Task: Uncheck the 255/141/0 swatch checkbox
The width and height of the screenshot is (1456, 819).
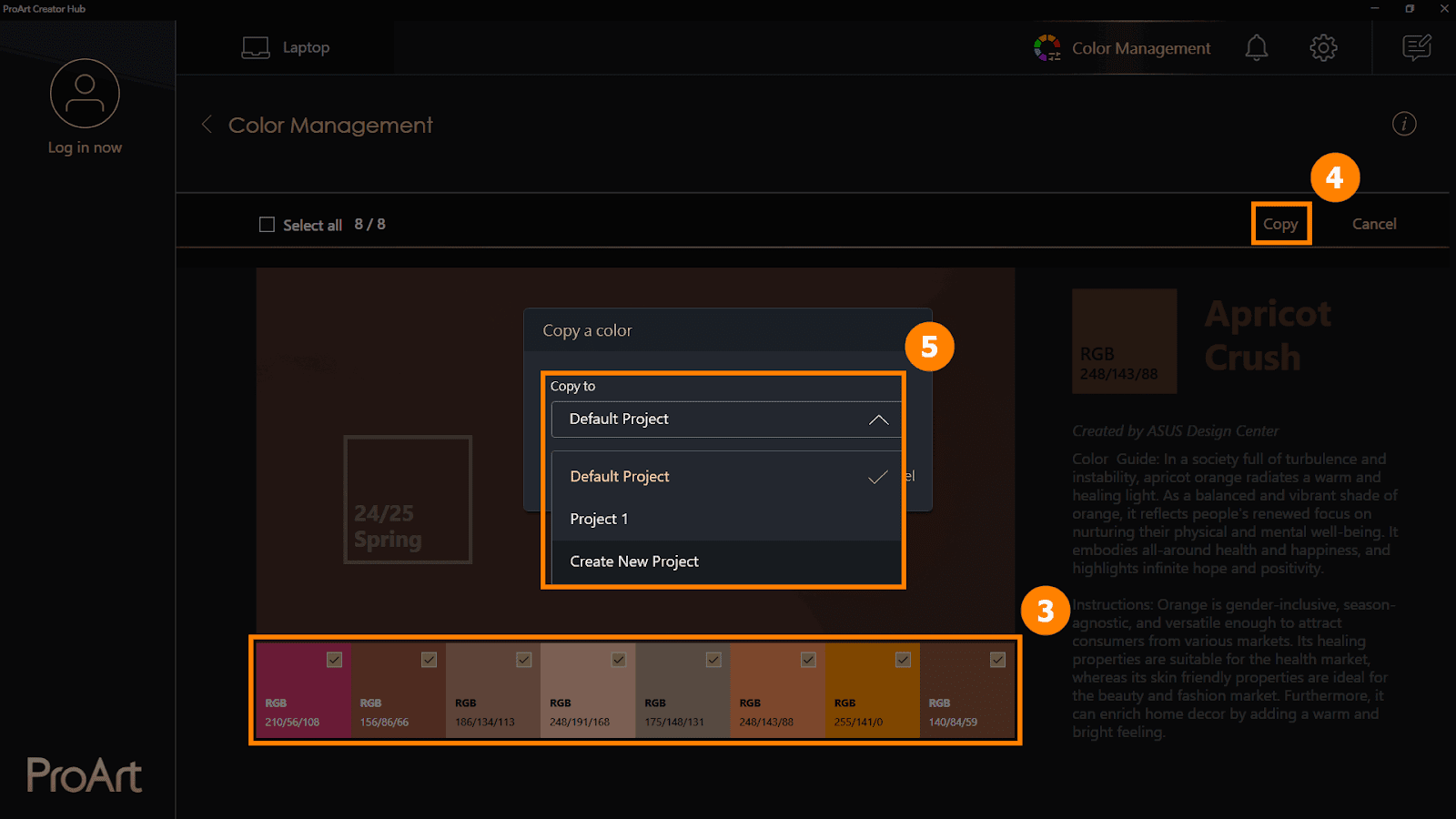Action: click(x=903, y=660)
